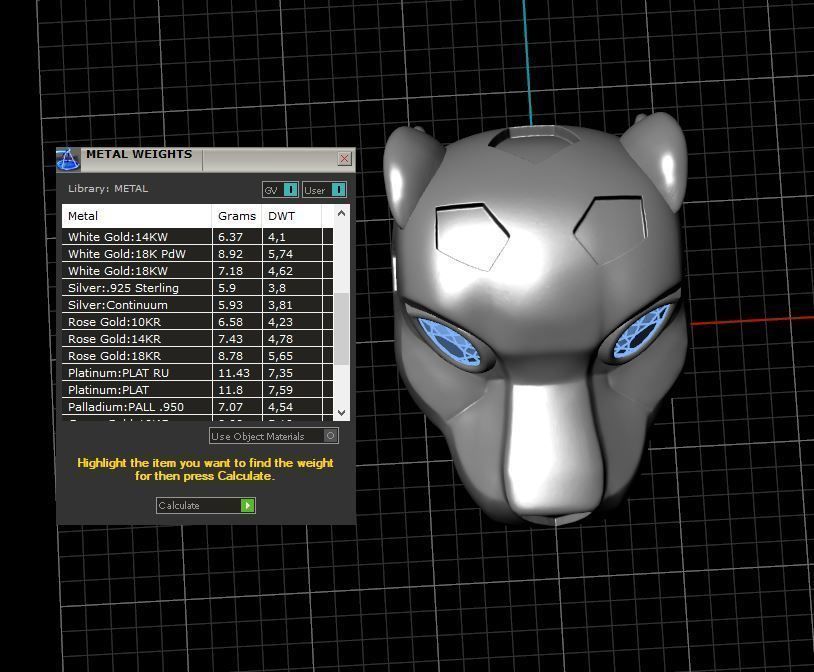Select Silver:Continuum row
The height and width of the screenshot is (672, 814).
[197, 305]
